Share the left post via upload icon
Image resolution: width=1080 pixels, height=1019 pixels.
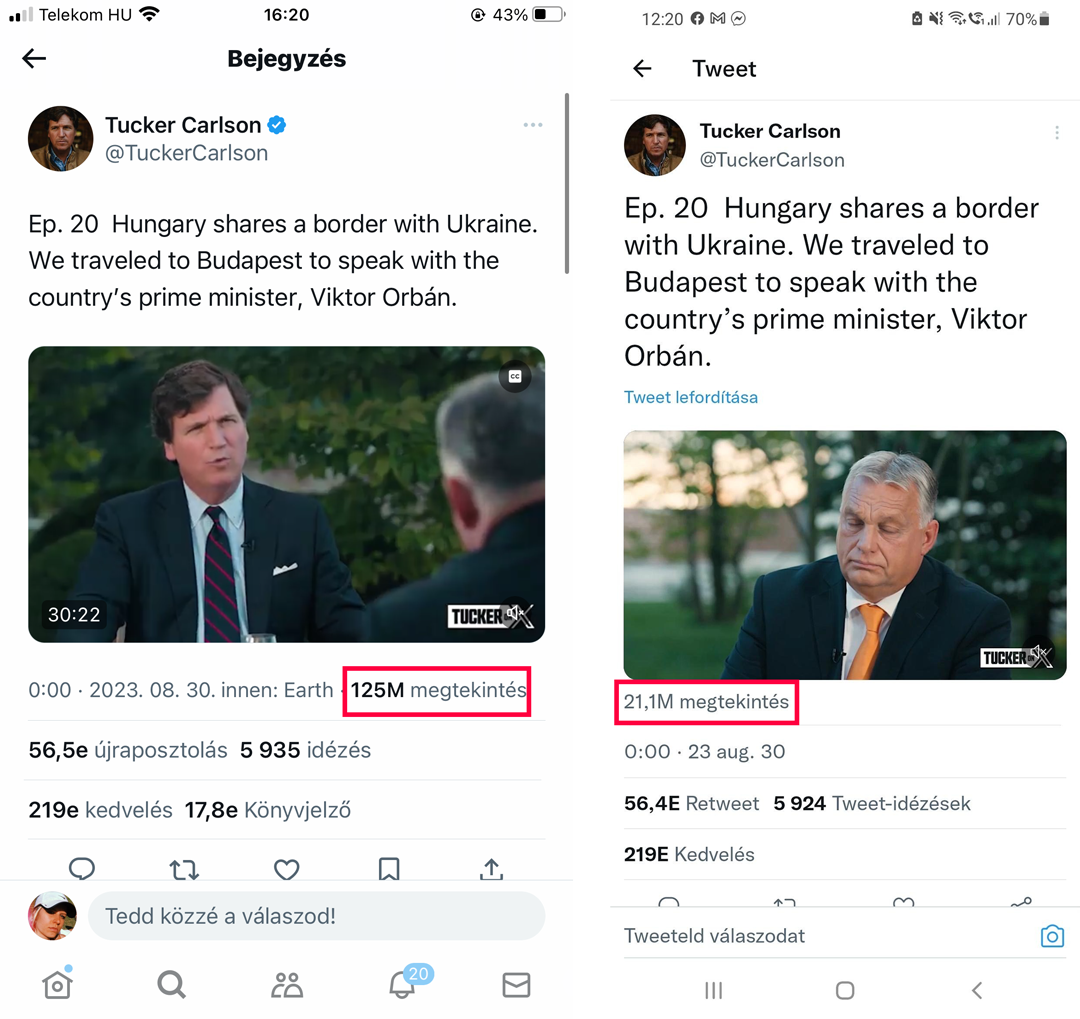click(491, 868)
